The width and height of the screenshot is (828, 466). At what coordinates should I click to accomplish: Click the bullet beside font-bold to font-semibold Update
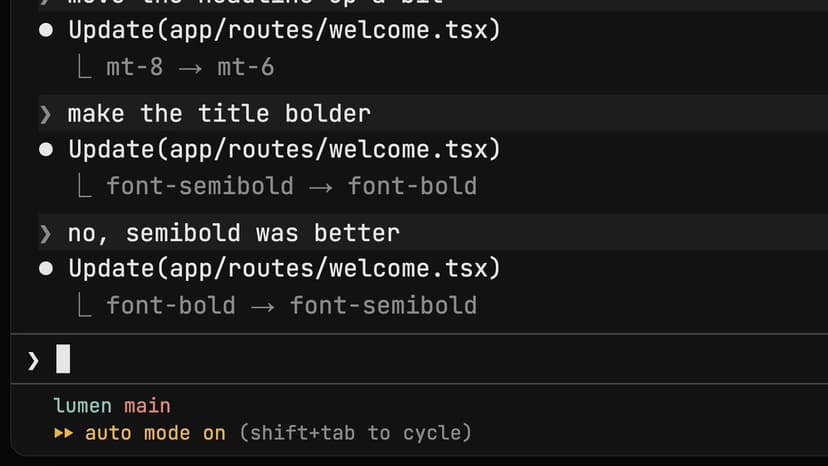point(46,268)
